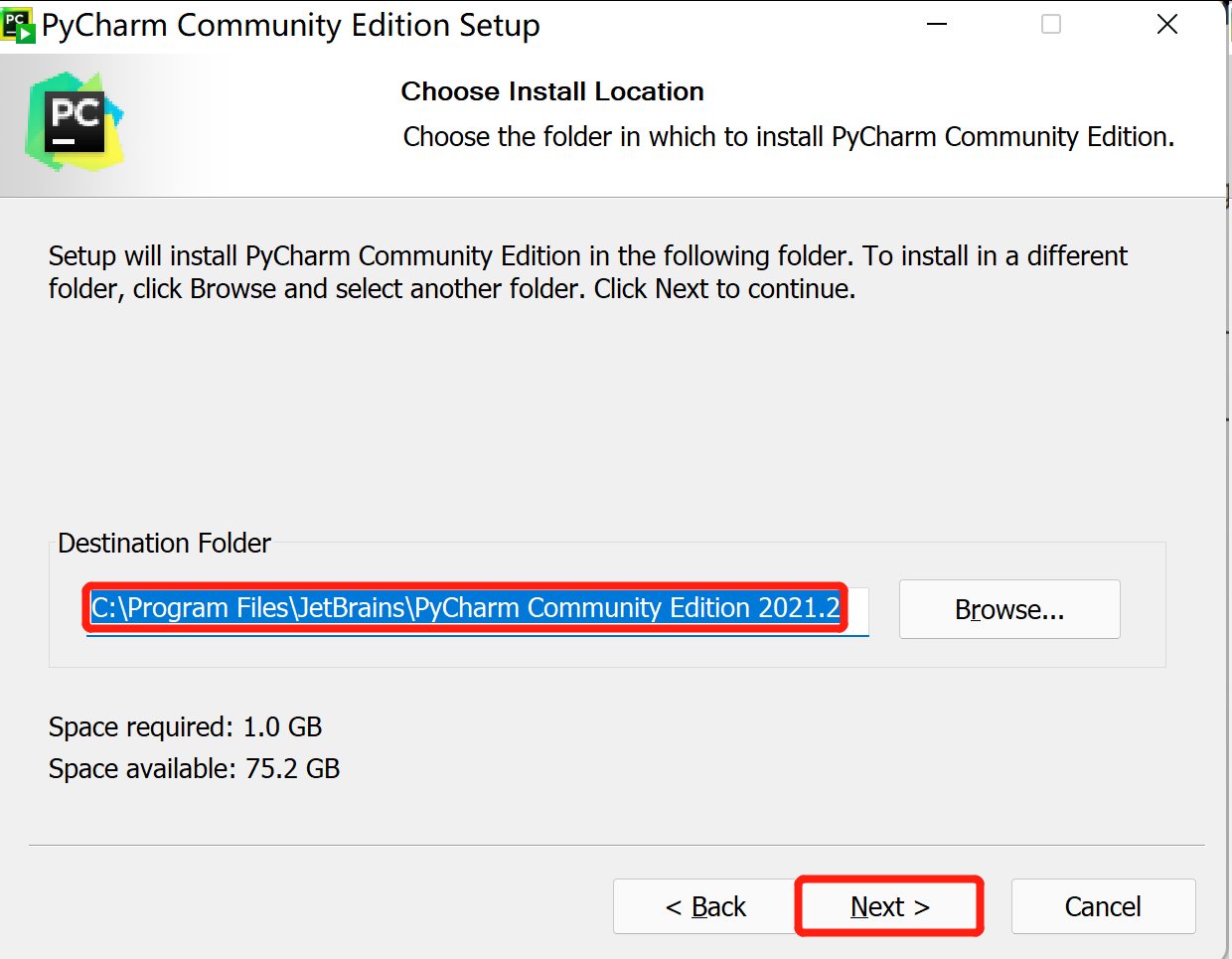Click the 'Choose Install Location' heading
This screenshot has width=1232, height=959.
coord(552,91)
